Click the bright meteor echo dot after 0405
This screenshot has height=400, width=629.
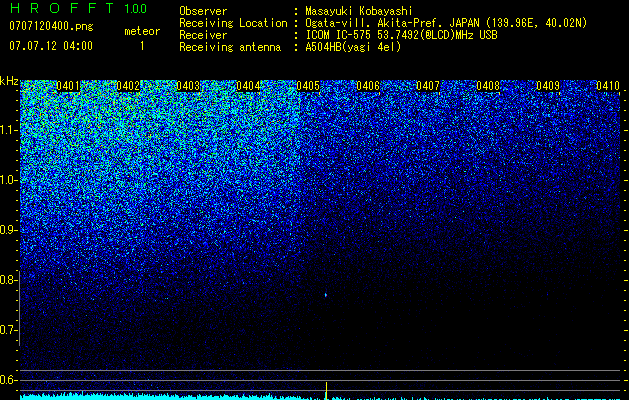point(326,295)
